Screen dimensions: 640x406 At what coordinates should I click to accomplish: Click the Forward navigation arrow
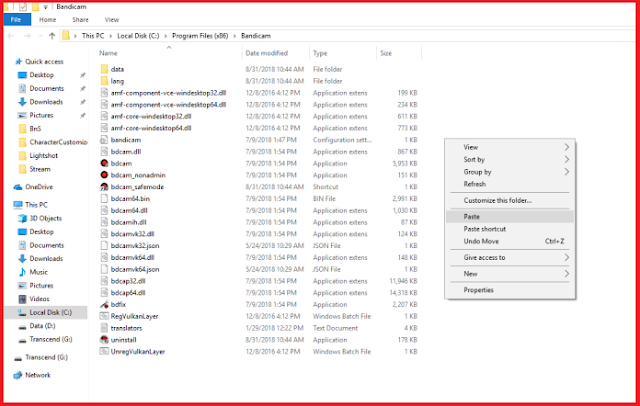[27, 36]
